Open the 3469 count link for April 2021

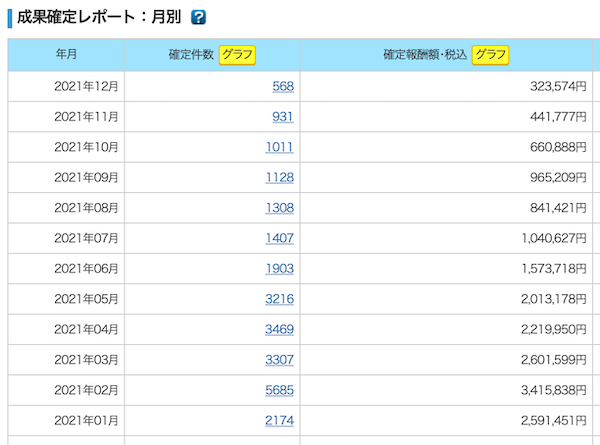click(280, 329)
